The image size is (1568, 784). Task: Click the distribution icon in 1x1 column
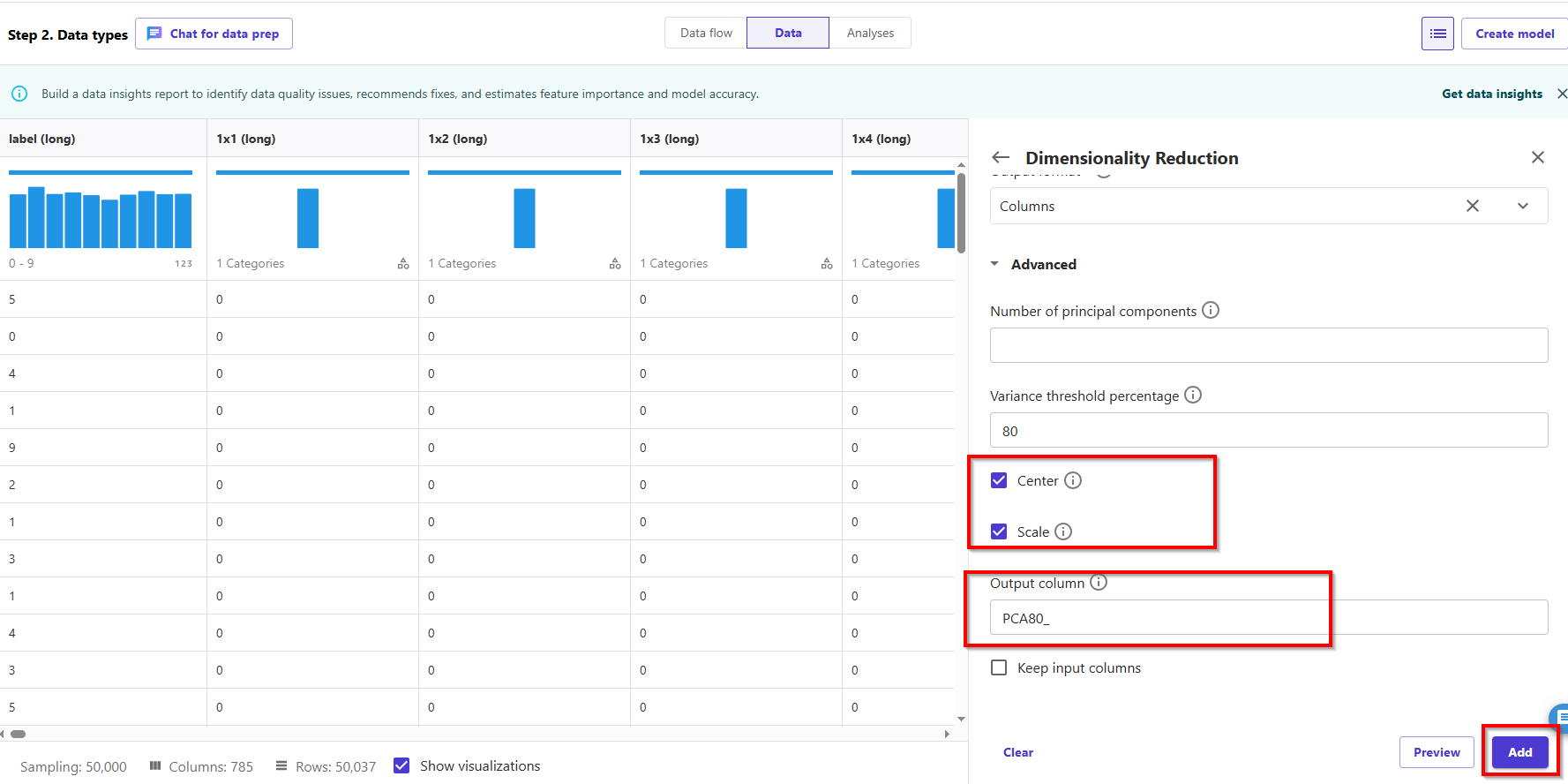click(x=403, y=263)
